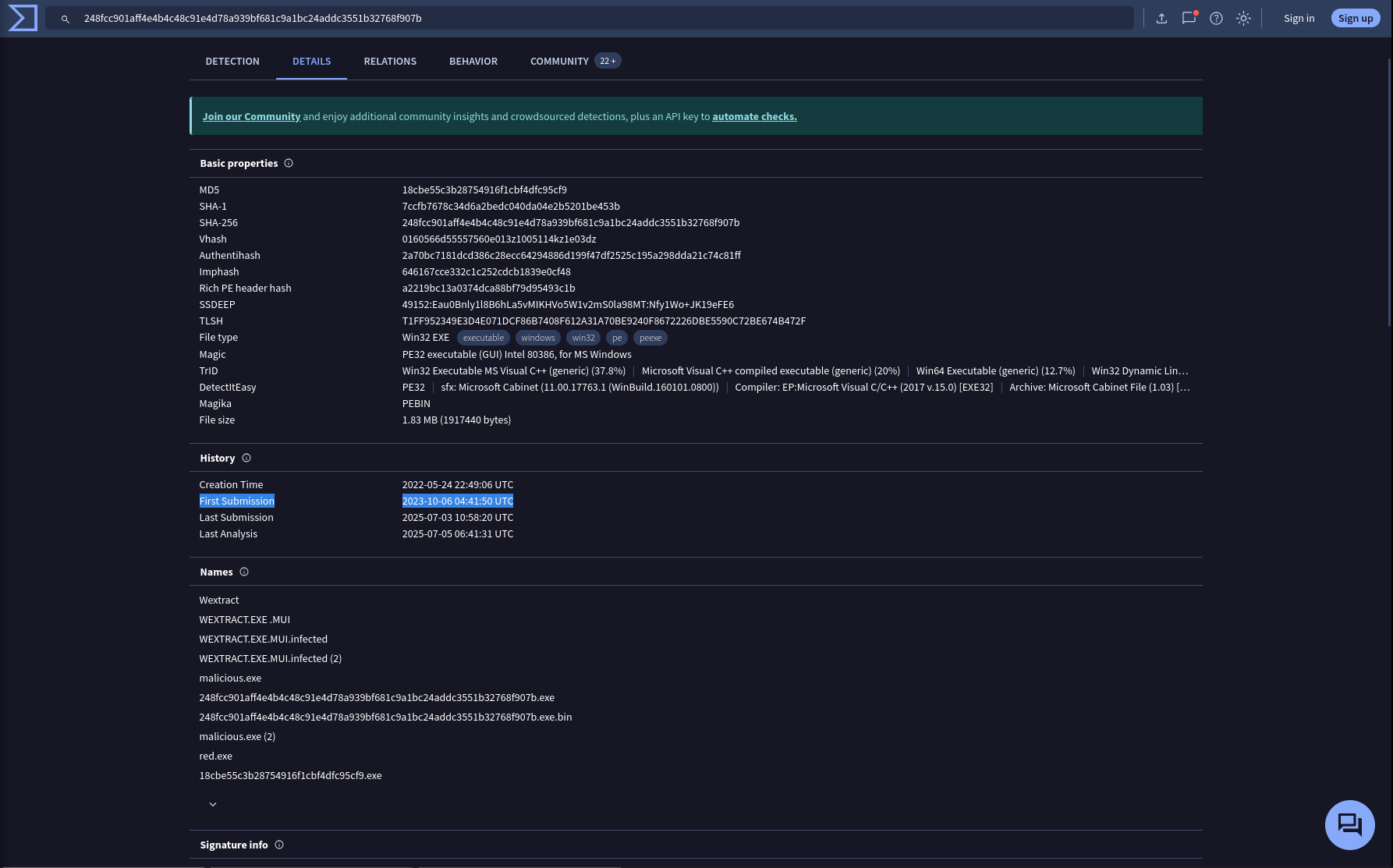Follow the Join our Community link
This screenshot has height=868, width=1393.
pos(251,116)
